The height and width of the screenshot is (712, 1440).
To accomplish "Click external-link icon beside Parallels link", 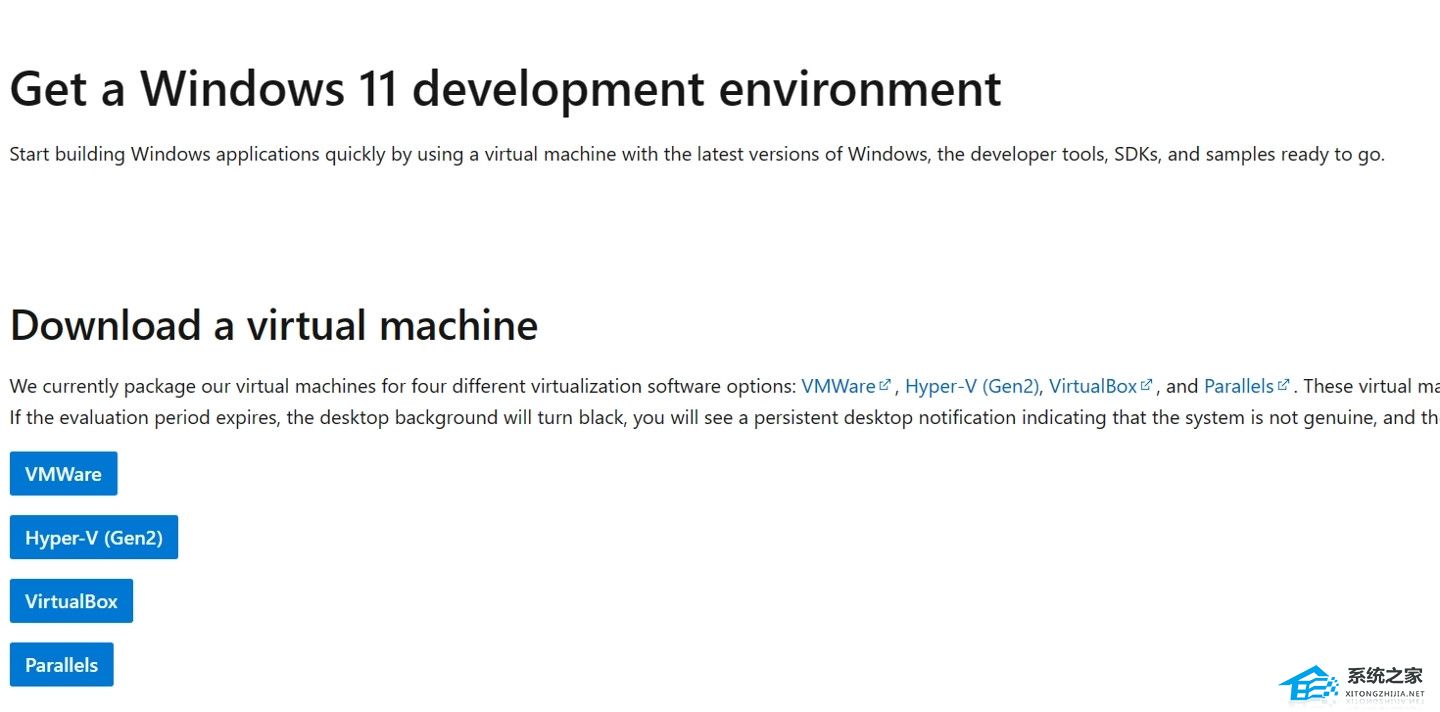I will coord(1283,385).
